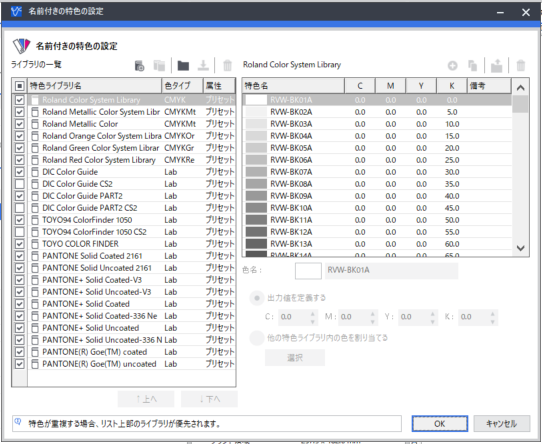Select the RVW-BK12A color row
This screenshot has width=542, height=444.
point(377,232)
